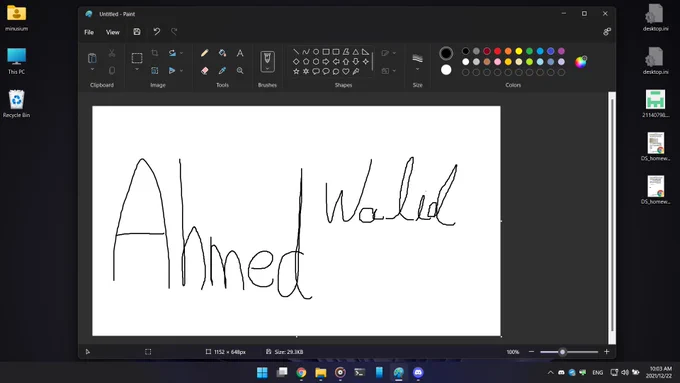Click the Windows Start button
680x383 pixels.
point(262,372)
